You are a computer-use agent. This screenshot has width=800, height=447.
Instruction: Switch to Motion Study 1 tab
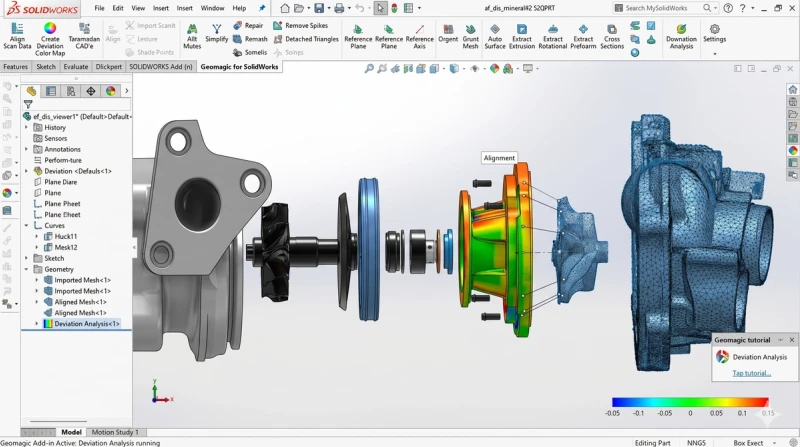[x=115, y=432]
